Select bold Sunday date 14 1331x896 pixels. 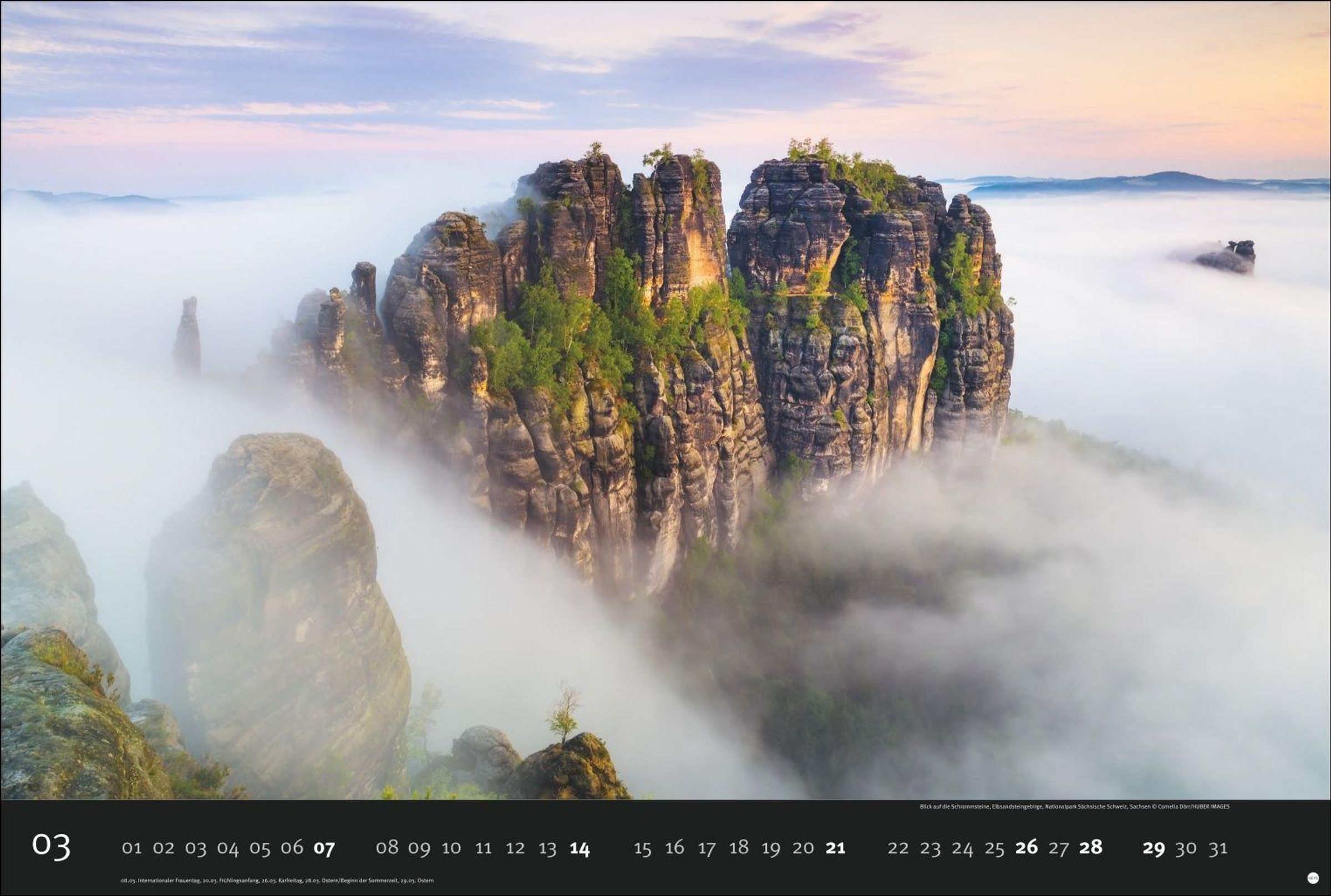coord(580,848)
